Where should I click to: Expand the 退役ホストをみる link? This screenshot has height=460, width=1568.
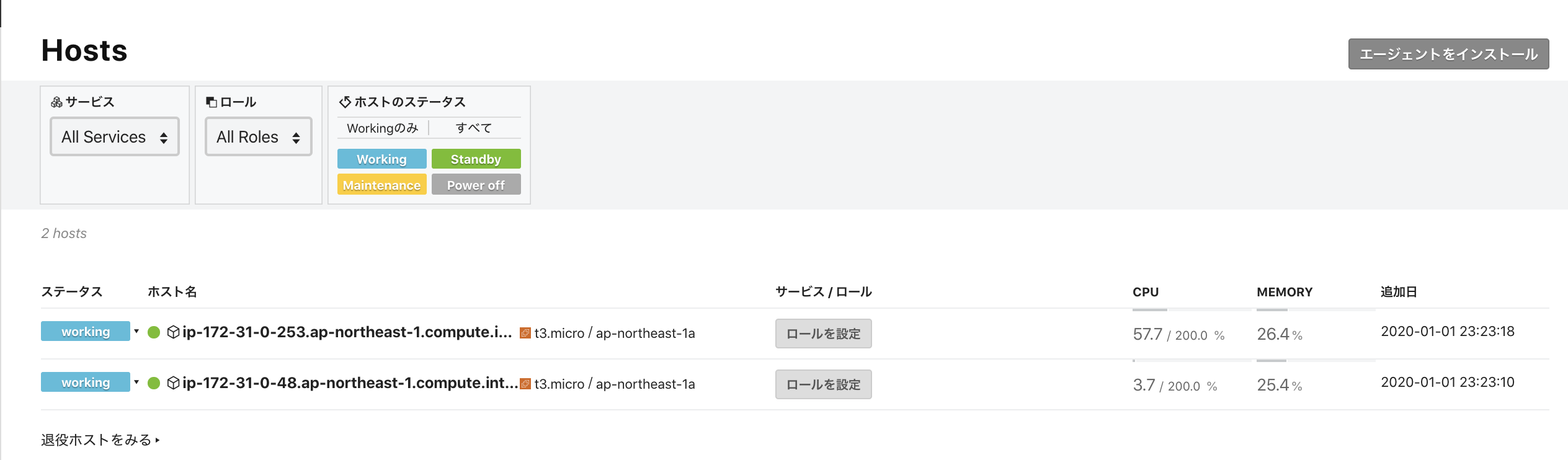tap(100, 440)
